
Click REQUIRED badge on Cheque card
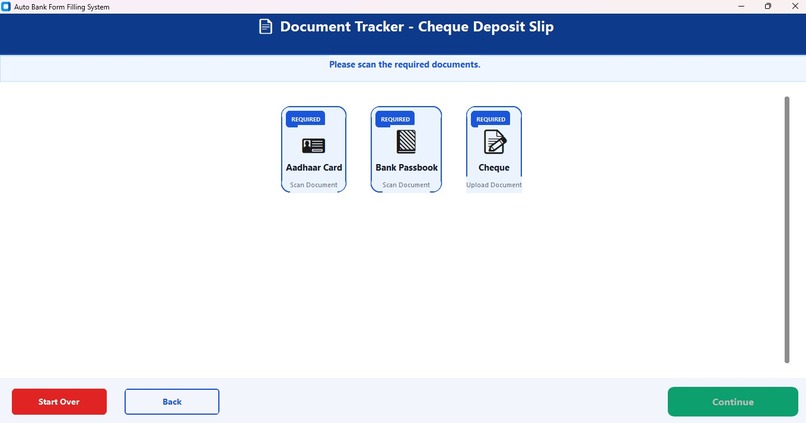coord(490,119)
